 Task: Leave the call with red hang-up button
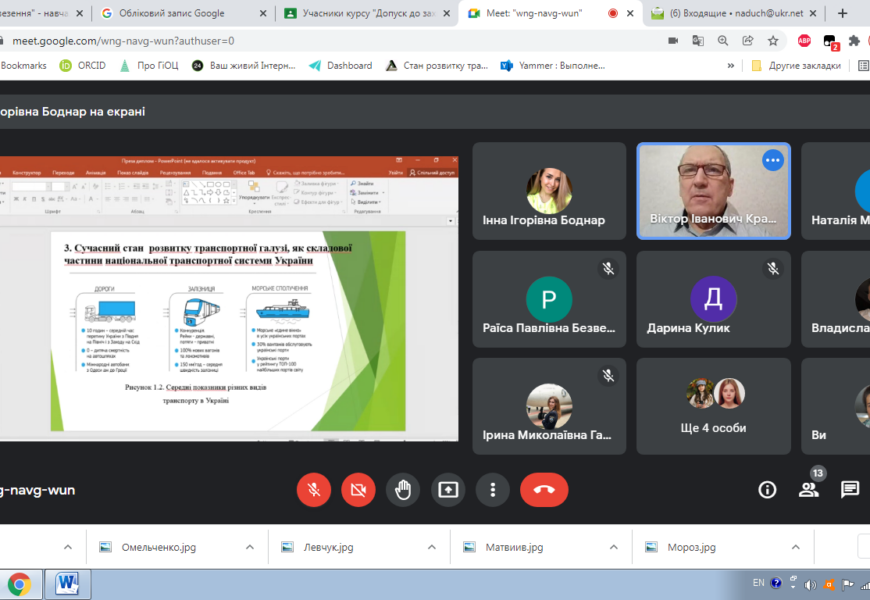(544, 490)
